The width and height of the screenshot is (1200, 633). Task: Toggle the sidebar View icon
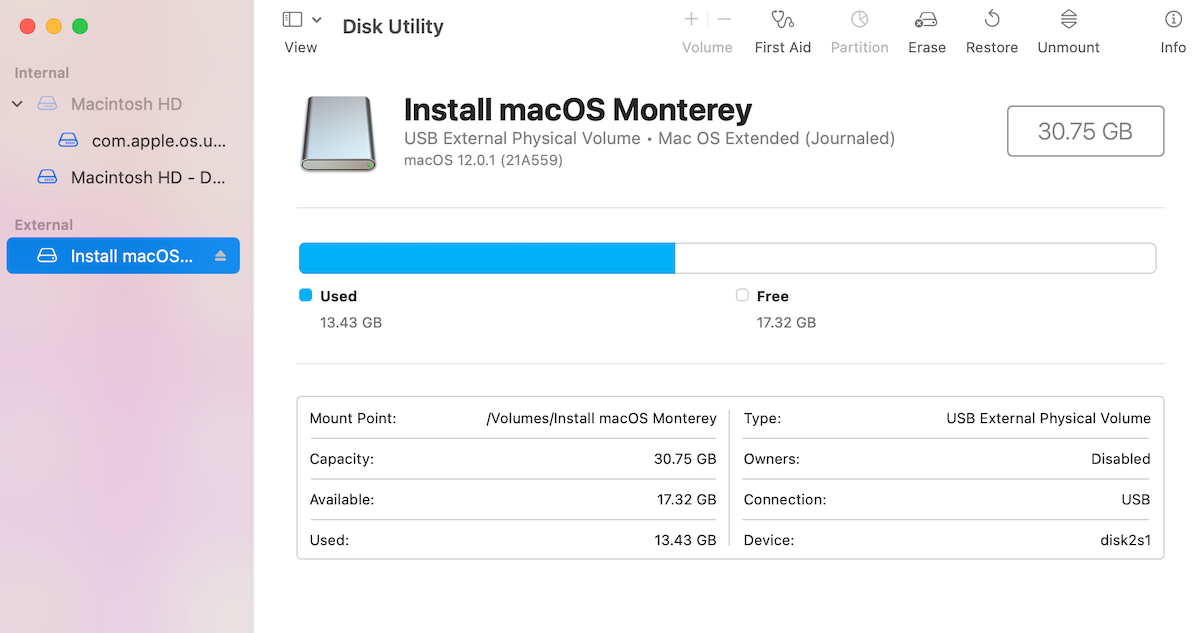pyautogui.click(x=293, y=19)
